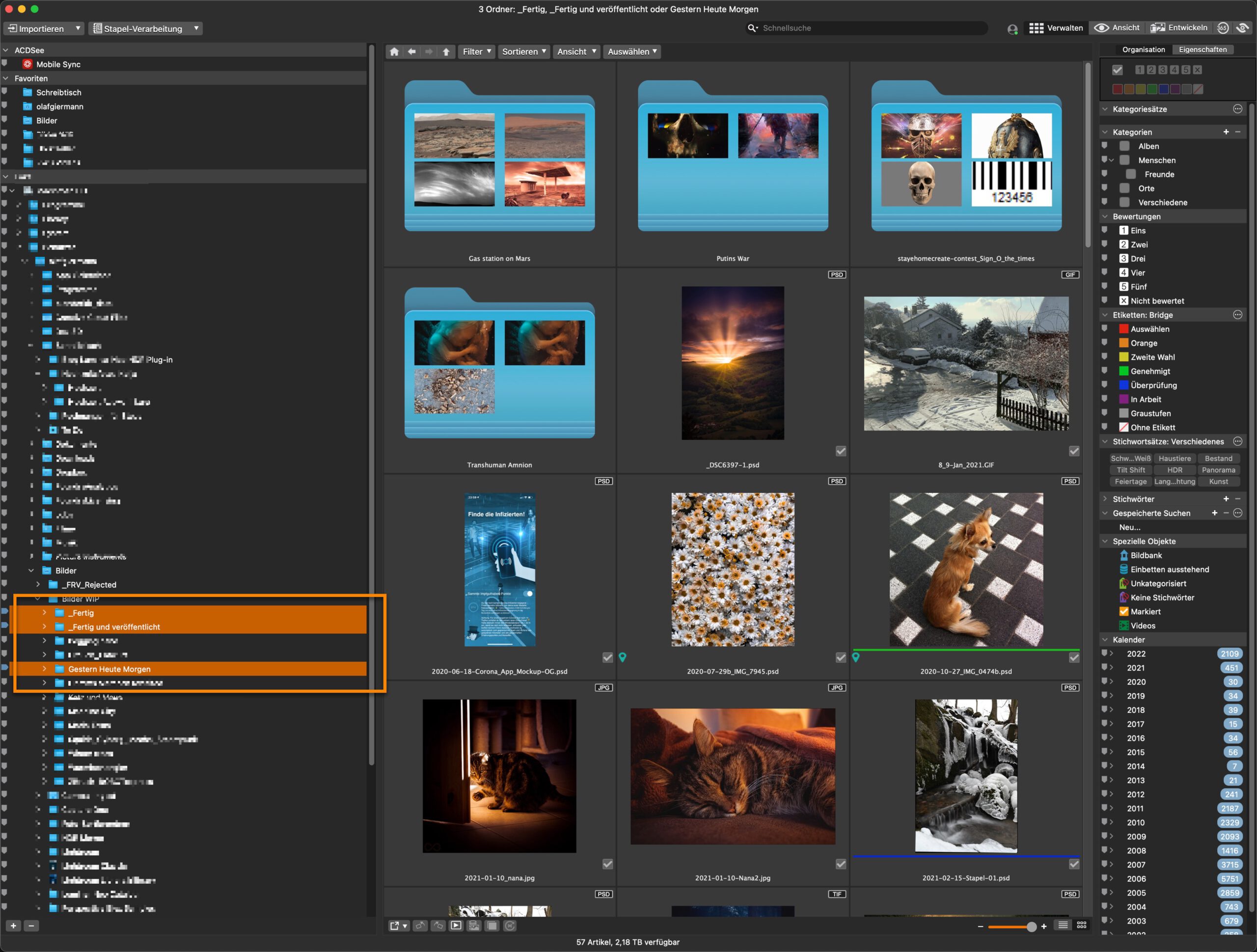1257x952 pixels.
Task: Click the red color label swatch
Action: click(1117, 89)
